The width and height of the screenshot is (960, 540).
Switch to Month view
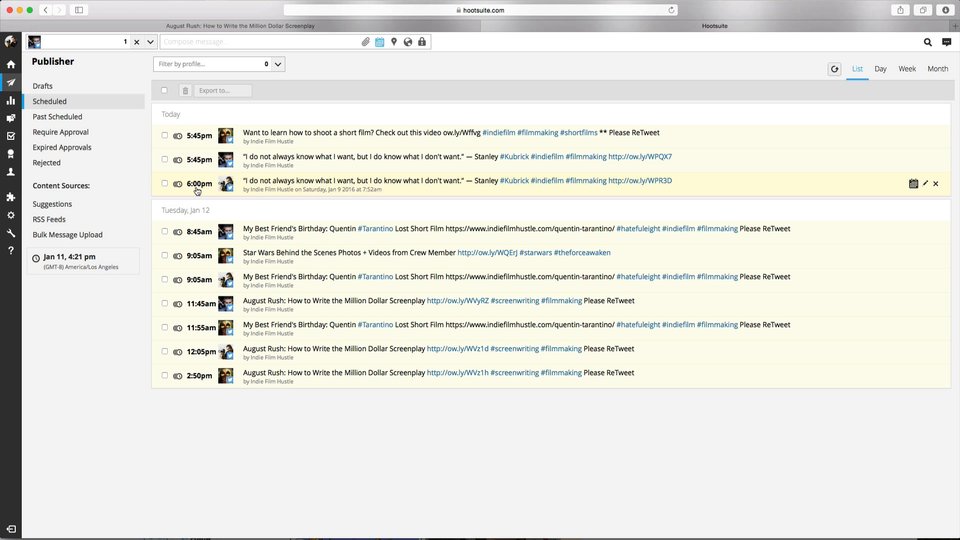[937, 69]
